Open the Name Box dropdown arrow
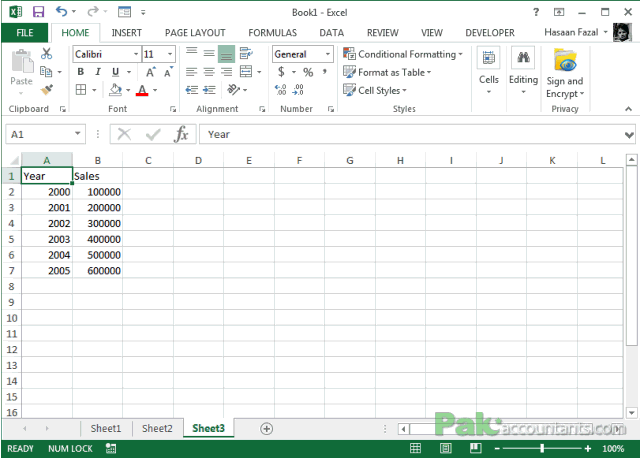 pyautogui.click(x=78, y=133)
